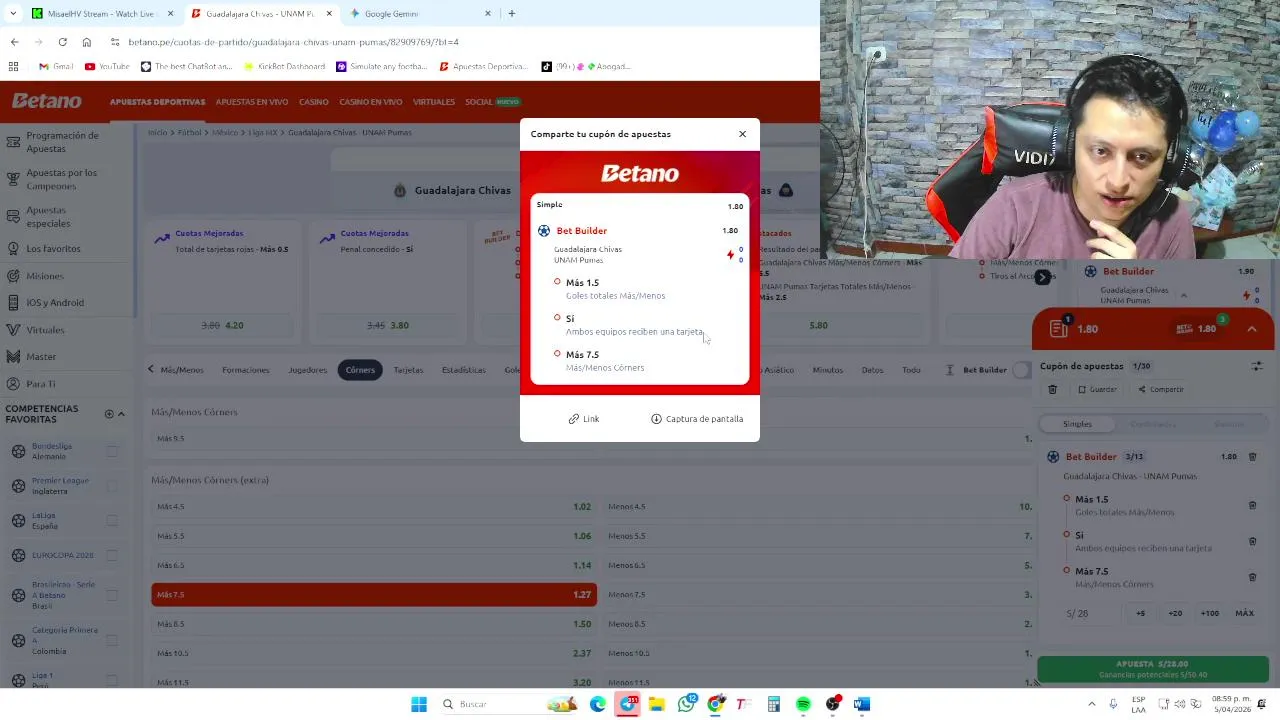Click the bet slip receipt icon
The height and width of the screenshot is (720, 1280).
(x=1059, y=328)
